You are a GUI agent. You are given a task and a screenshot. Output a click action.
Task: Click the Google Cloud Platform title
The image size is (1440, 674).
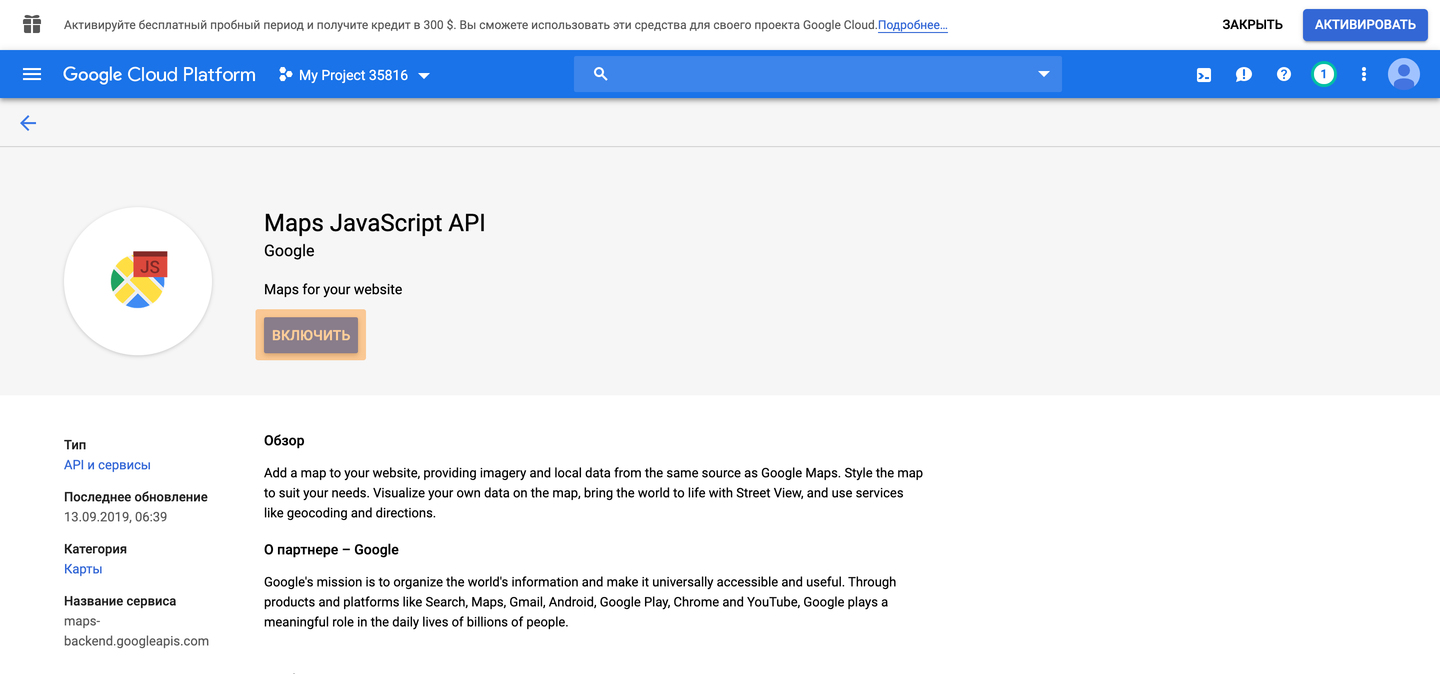point(159,75)
